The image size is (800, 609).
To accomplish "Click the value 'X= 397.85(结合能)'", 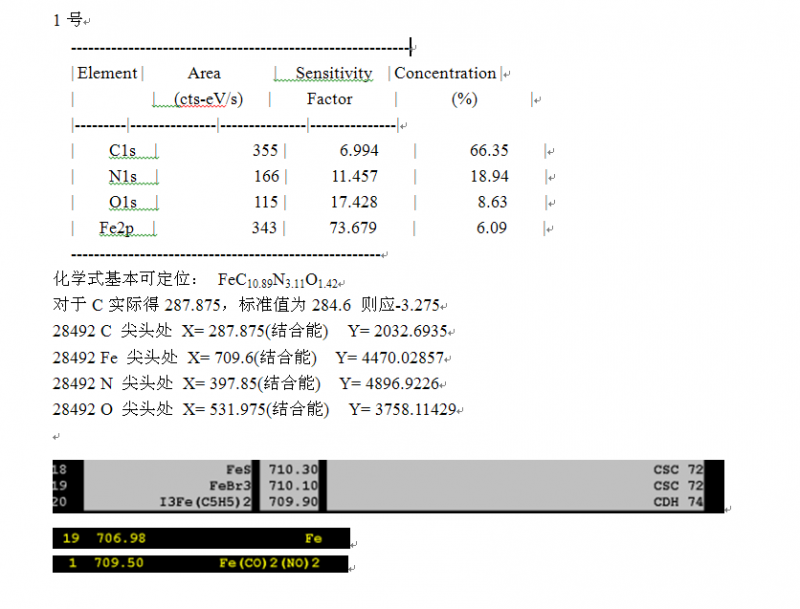I will click(252, 384).
